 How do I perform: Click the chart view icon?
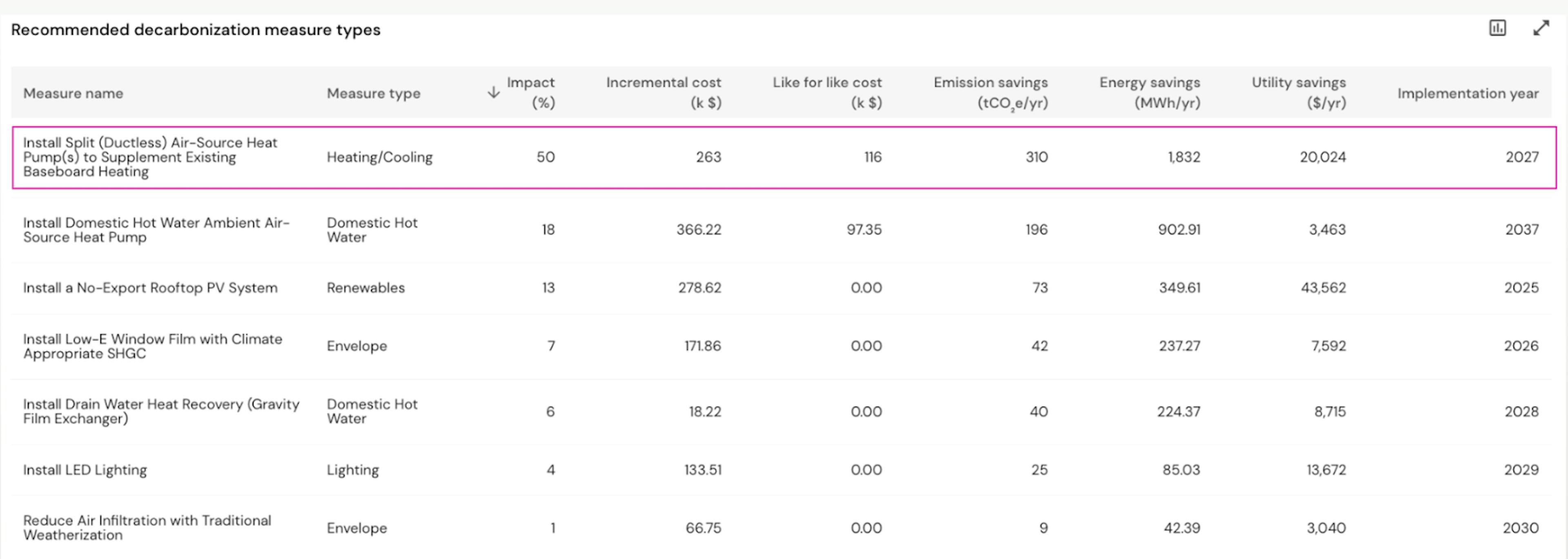pos(1497,28)
